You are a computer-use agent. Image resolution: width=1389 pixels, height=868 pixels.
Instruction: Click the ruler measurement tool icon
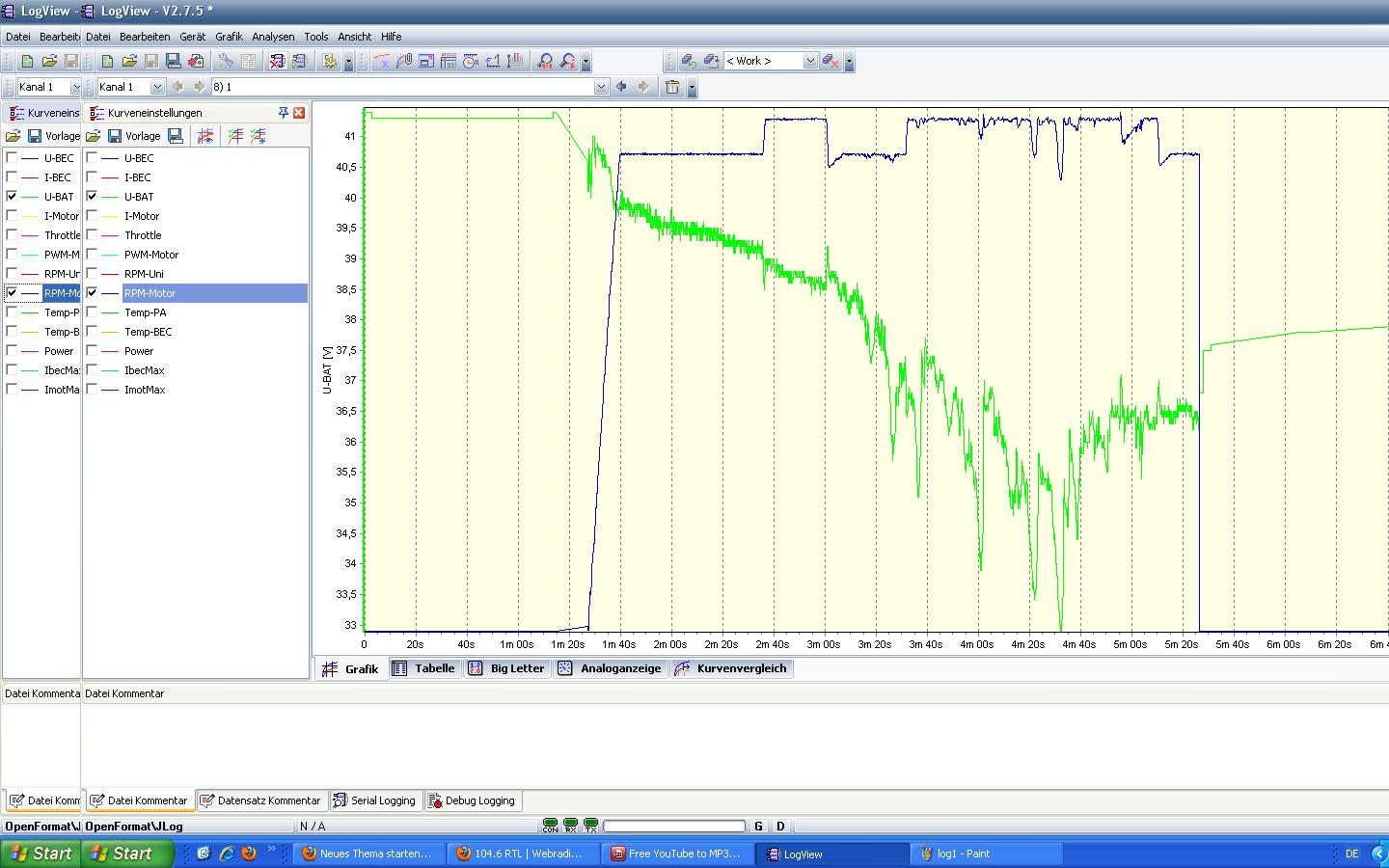click(x=493, y=61)
